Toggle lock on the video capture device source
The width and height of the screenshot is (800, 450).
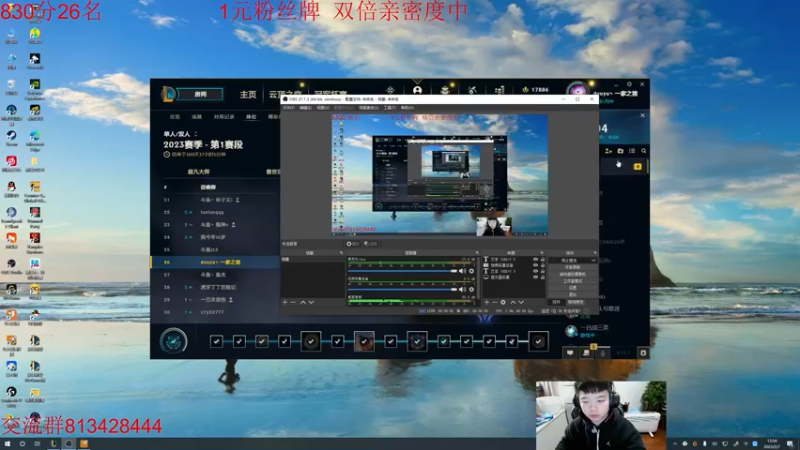(542, 265)
